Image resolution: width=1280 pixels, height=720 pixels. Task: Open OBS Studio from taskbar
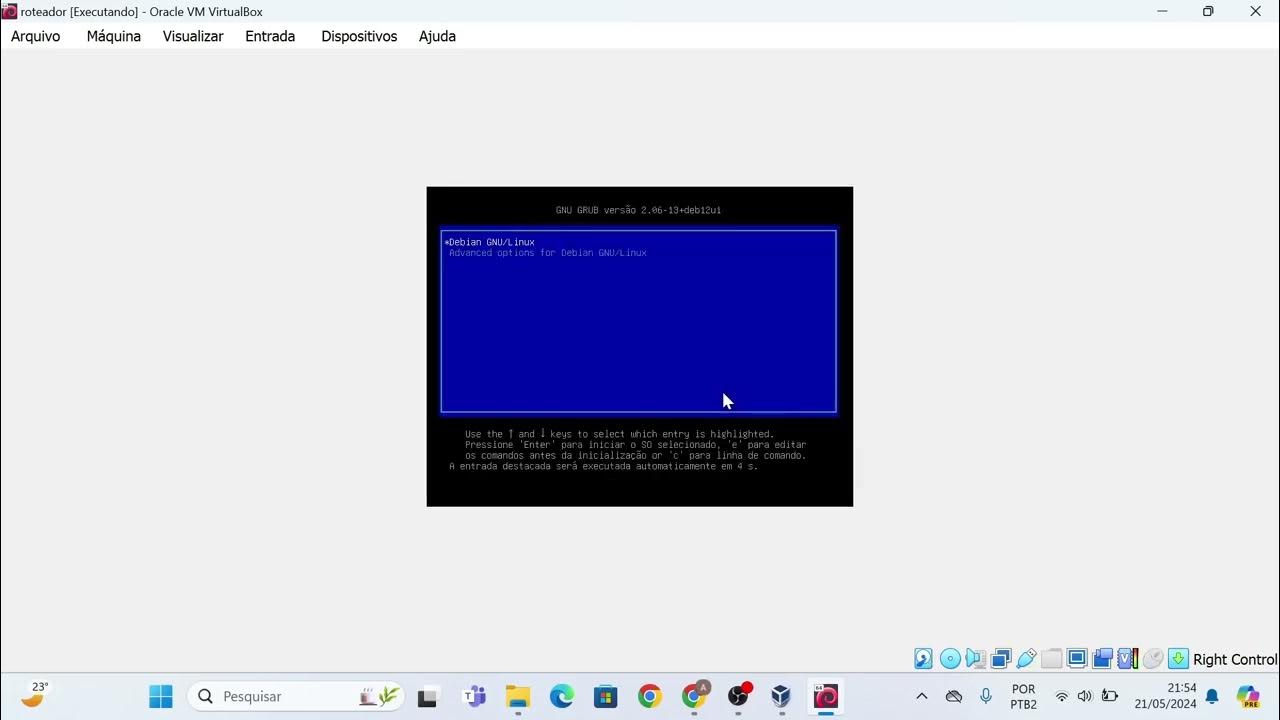(x=738, y=696)
